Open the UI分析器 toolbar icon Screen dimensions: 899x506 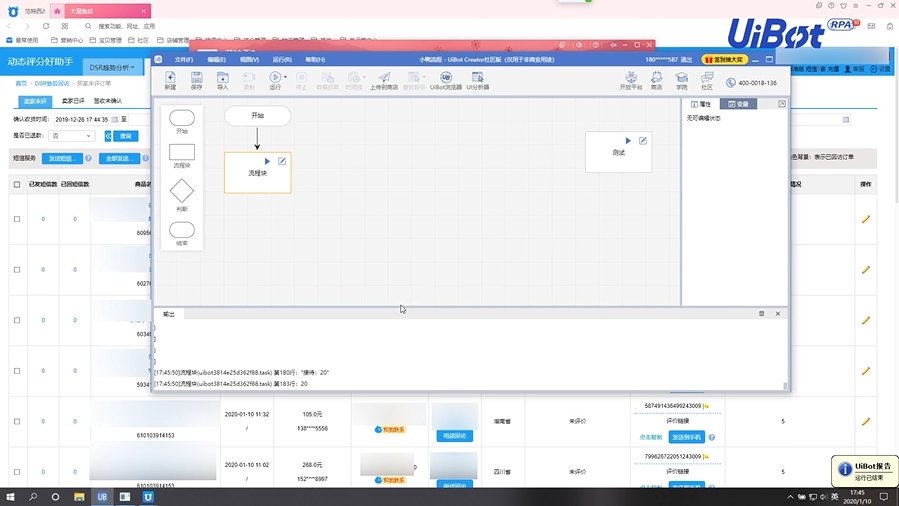click(x=478, y=80)
